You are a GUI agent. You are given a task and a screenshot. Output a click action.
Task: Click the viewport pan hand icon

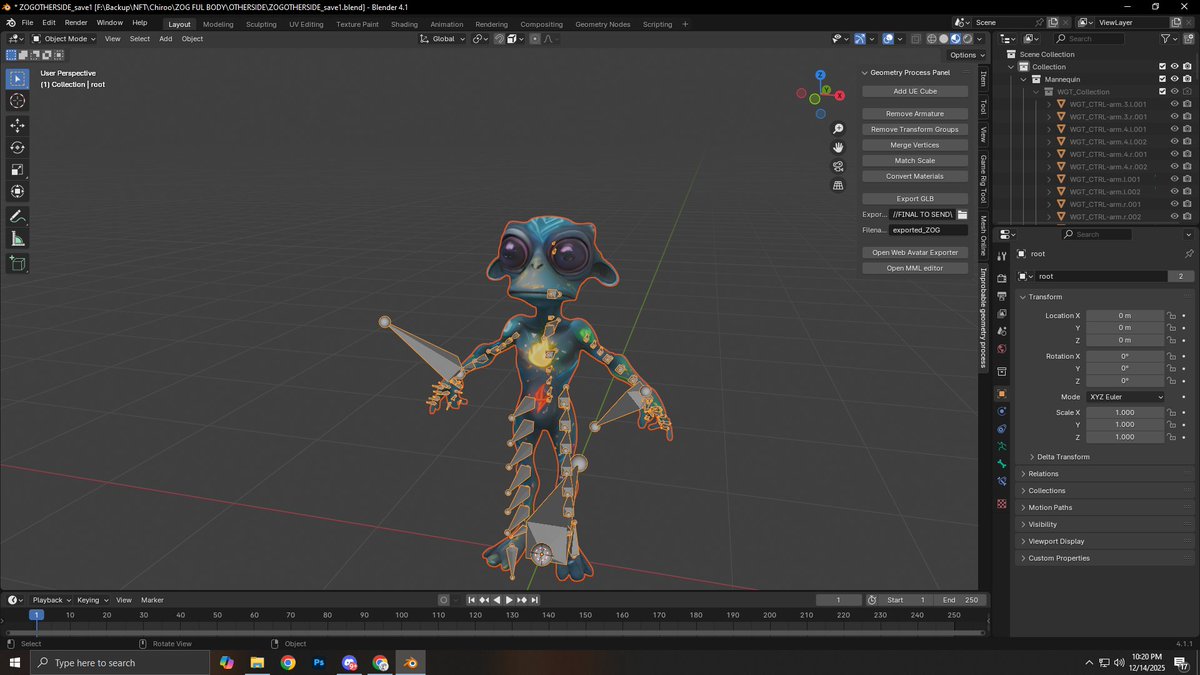point(838,147)
